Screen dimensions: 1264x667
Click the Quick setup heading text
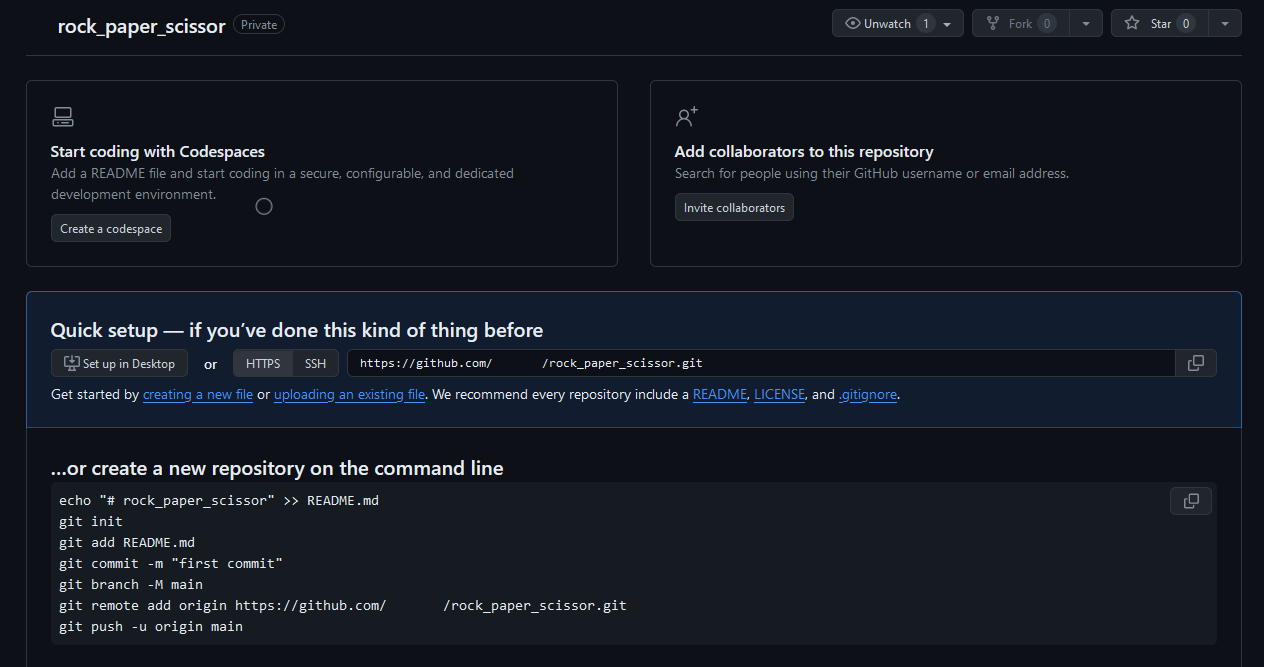click(297, 330)
